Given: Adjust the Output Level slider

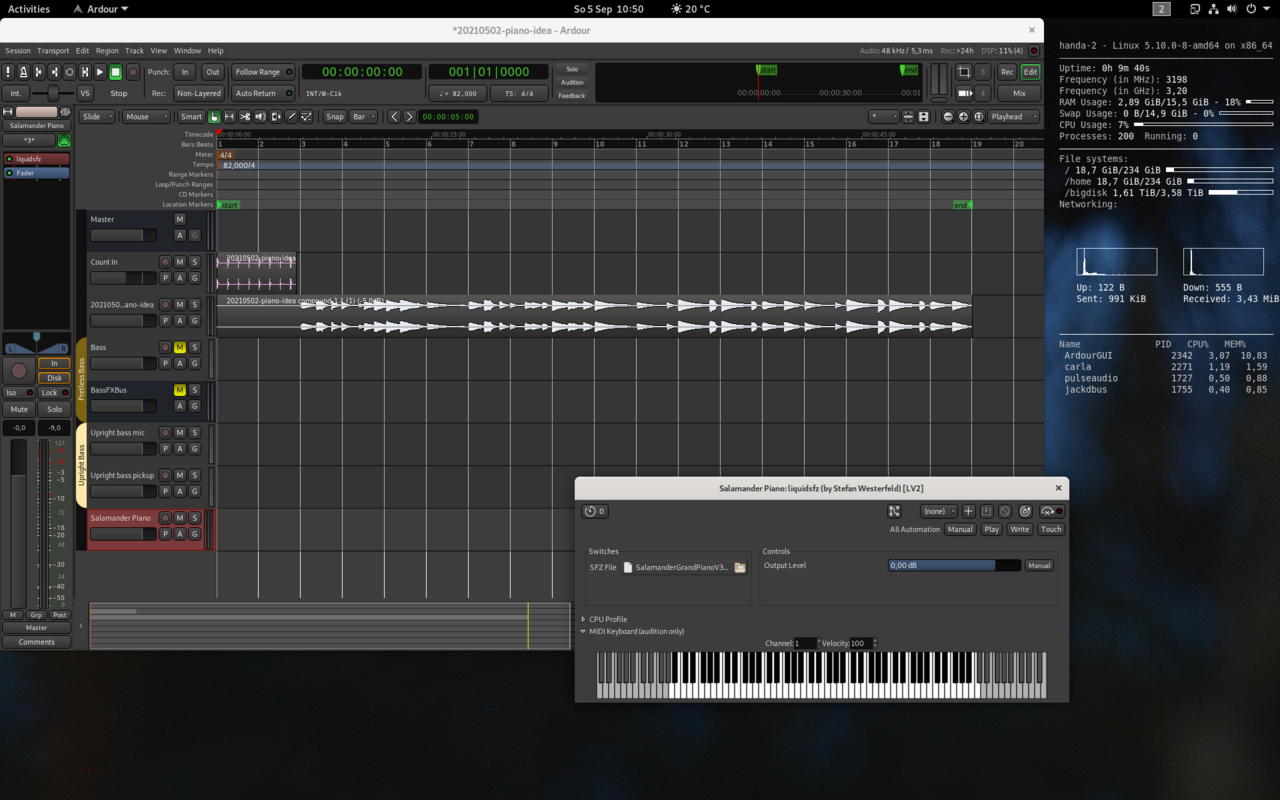Looking at the screenshot, I should (x=954, y=566).
